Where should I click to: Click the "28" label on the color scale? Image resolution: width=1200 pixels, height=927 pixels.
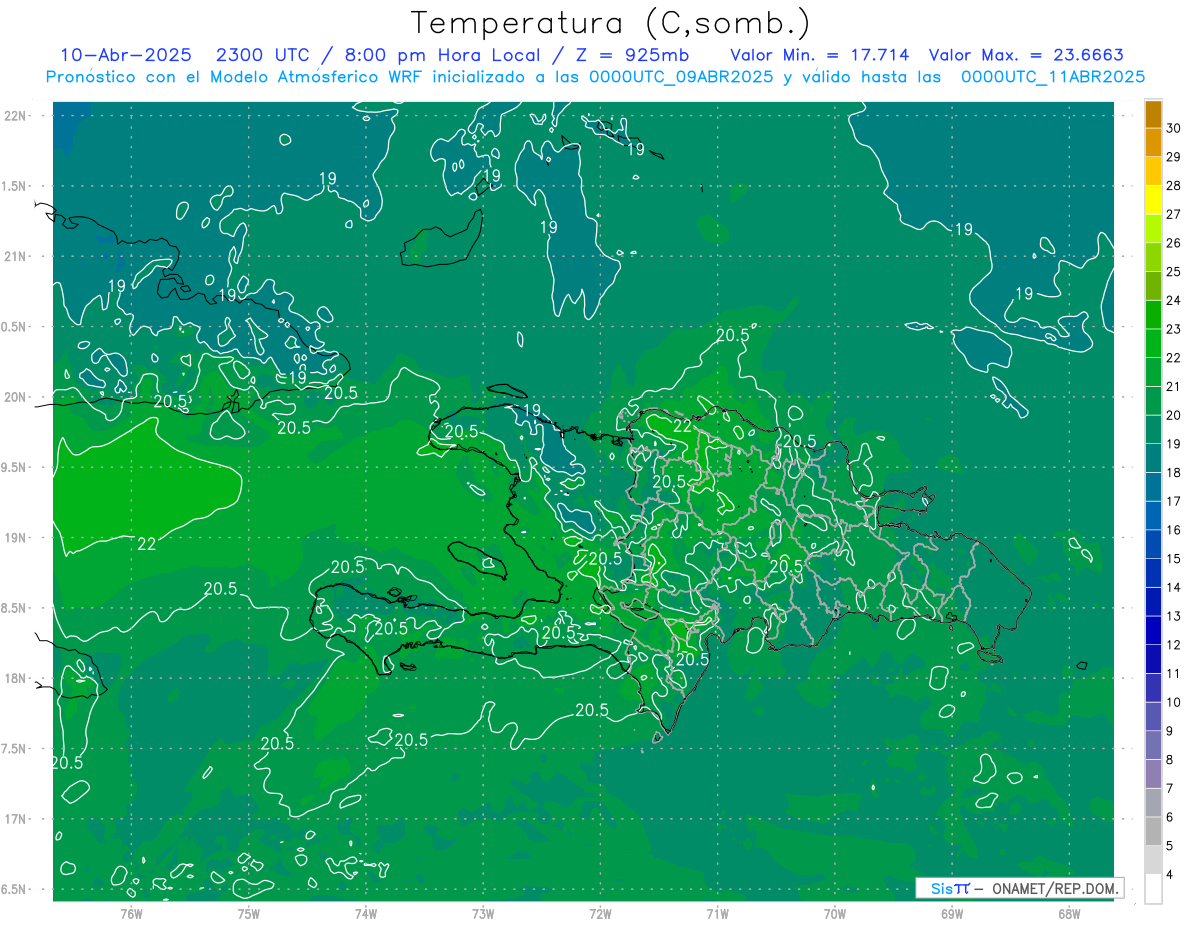(1174, 185)
